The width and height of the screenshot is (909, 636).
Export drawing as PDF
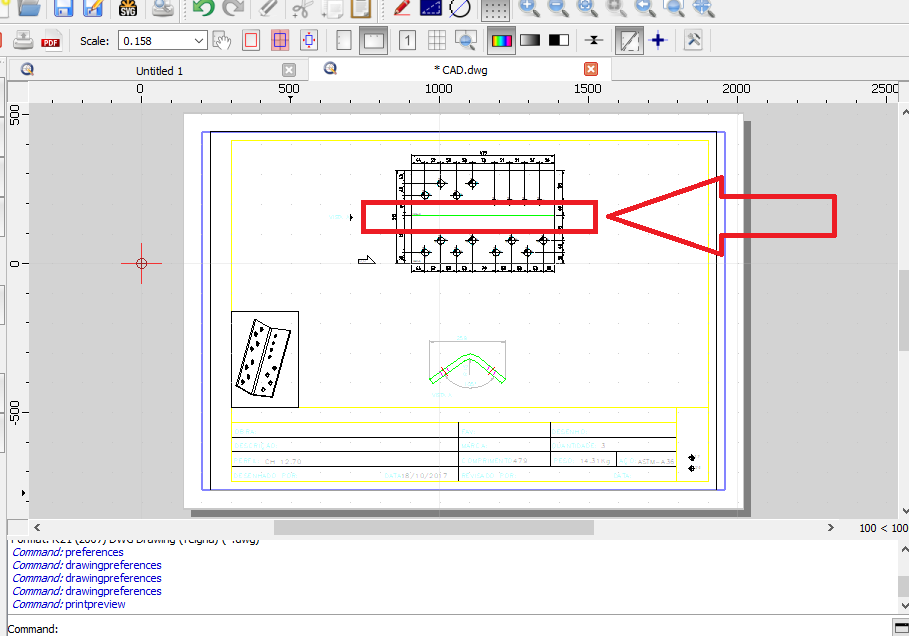(50, 41)
